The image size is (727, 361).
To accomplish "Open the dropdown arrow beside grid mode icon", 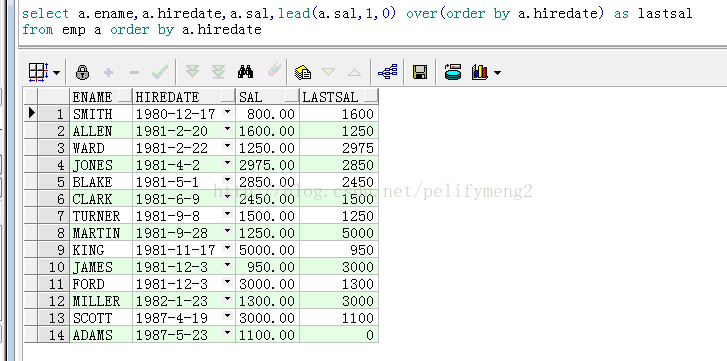I will point(57,73).
